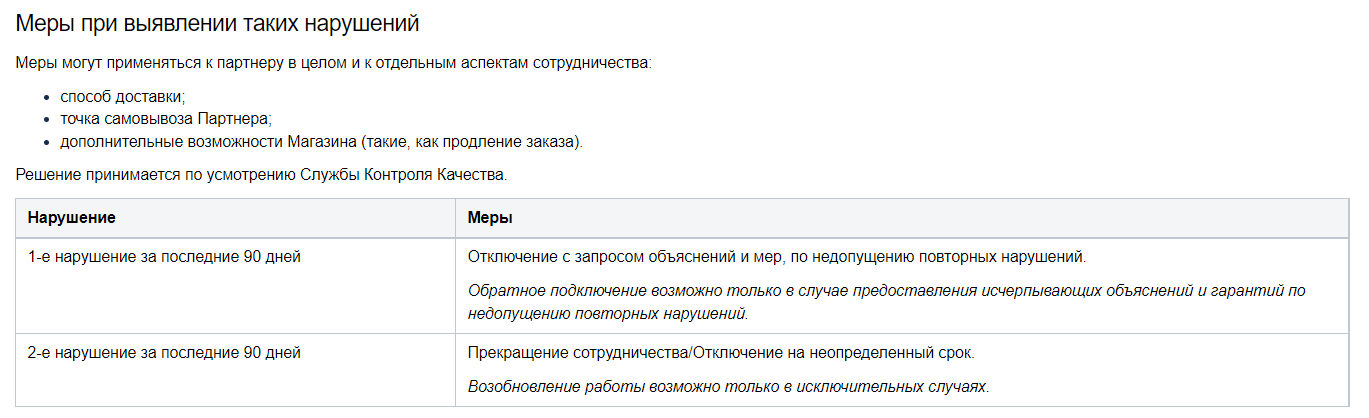Click the italic note starting "Возобновление работы возможно"
Image resolution: width=1369 pixels, height=418 pixels.
click(728, 386)
